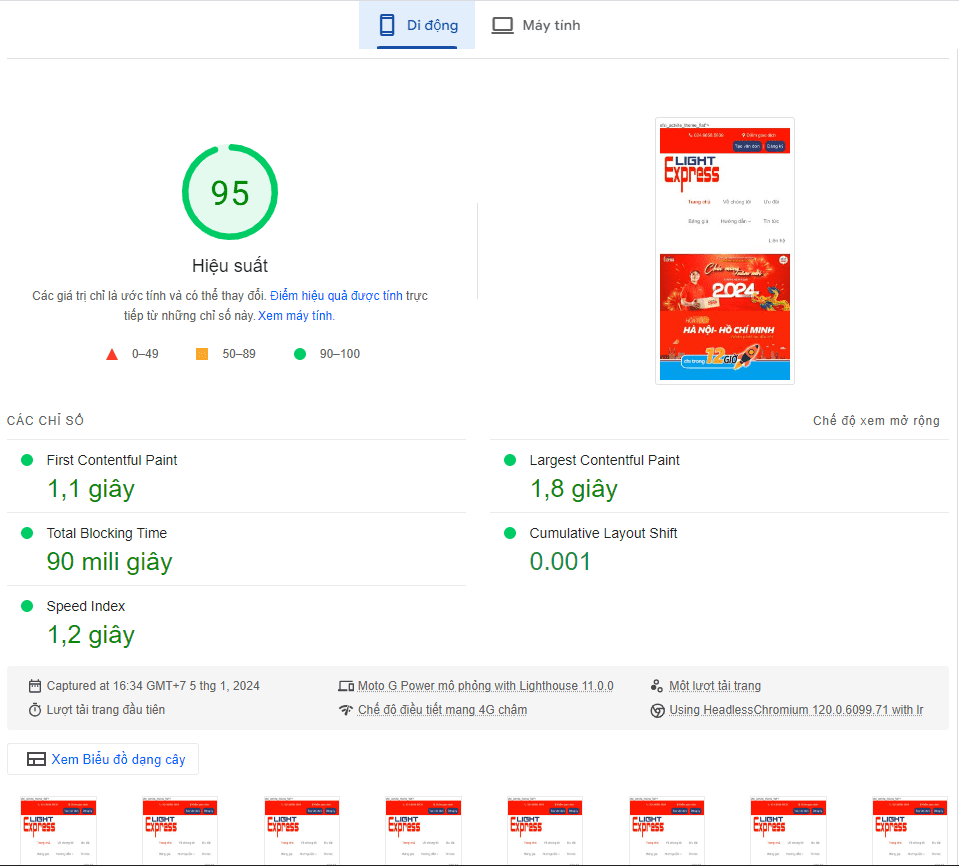The height and width of the screenshot is (866, 959).
Task: Open the Điểm hiệu quả được tính link
Action: 336,296
